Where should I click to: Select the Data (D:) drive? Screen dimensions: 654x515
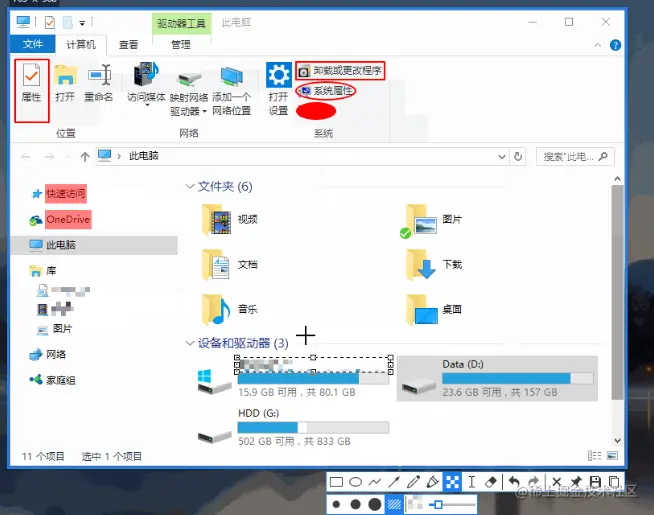coord(497,378)
